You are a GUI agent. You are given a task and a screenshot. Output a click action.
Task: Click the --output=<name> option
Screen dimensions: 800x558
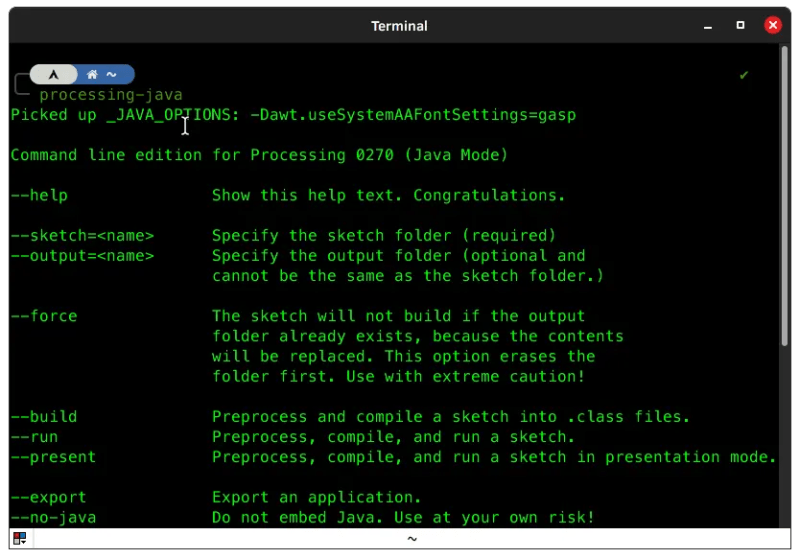[x=82, y=256]
